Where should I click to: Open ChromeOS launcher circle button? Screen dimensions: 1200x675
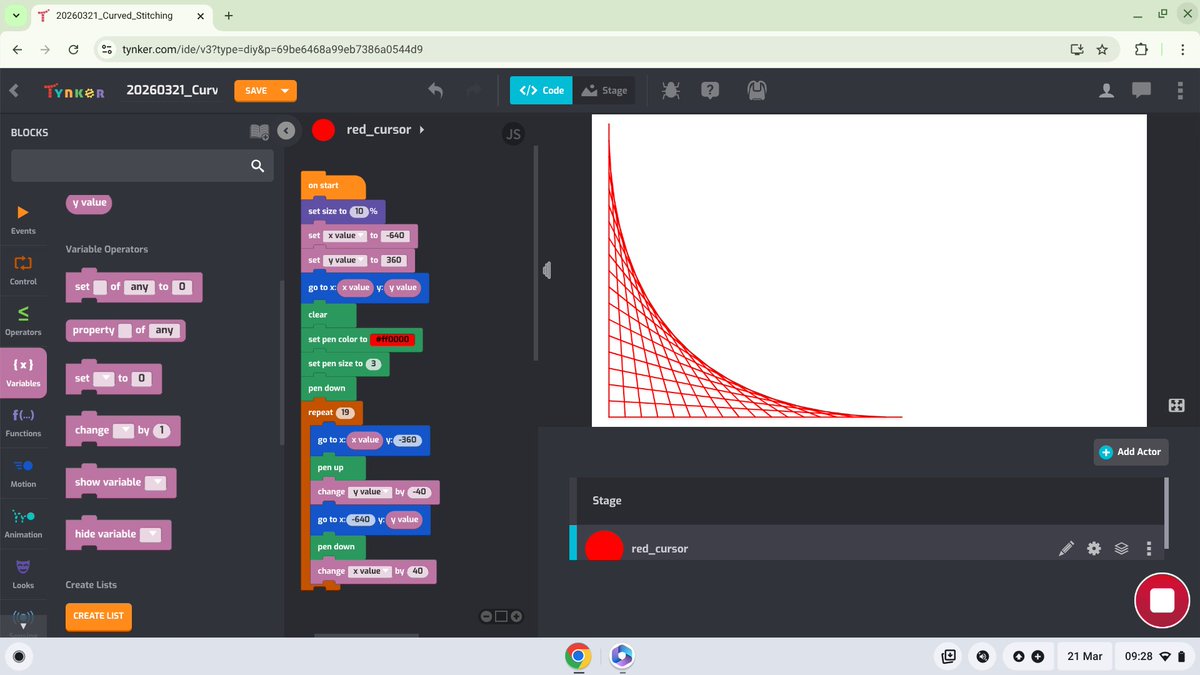18,656
